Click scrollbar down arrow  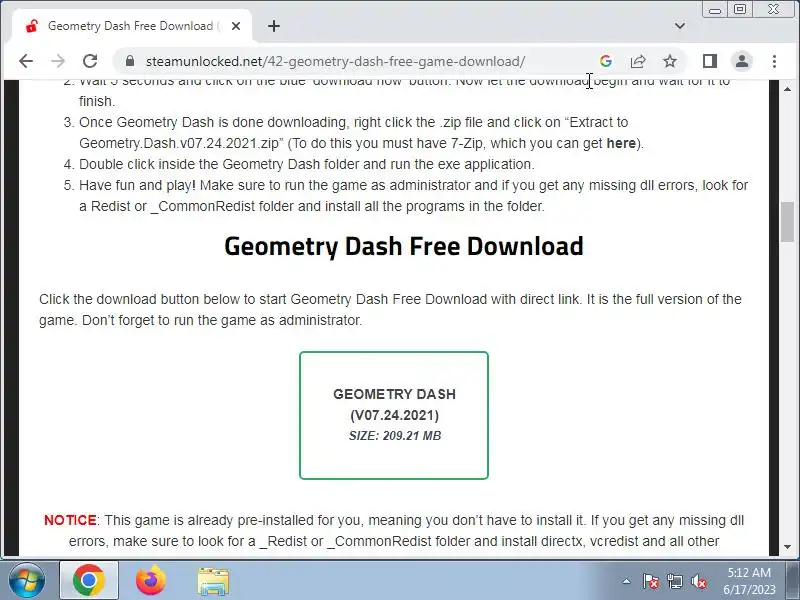787,547
